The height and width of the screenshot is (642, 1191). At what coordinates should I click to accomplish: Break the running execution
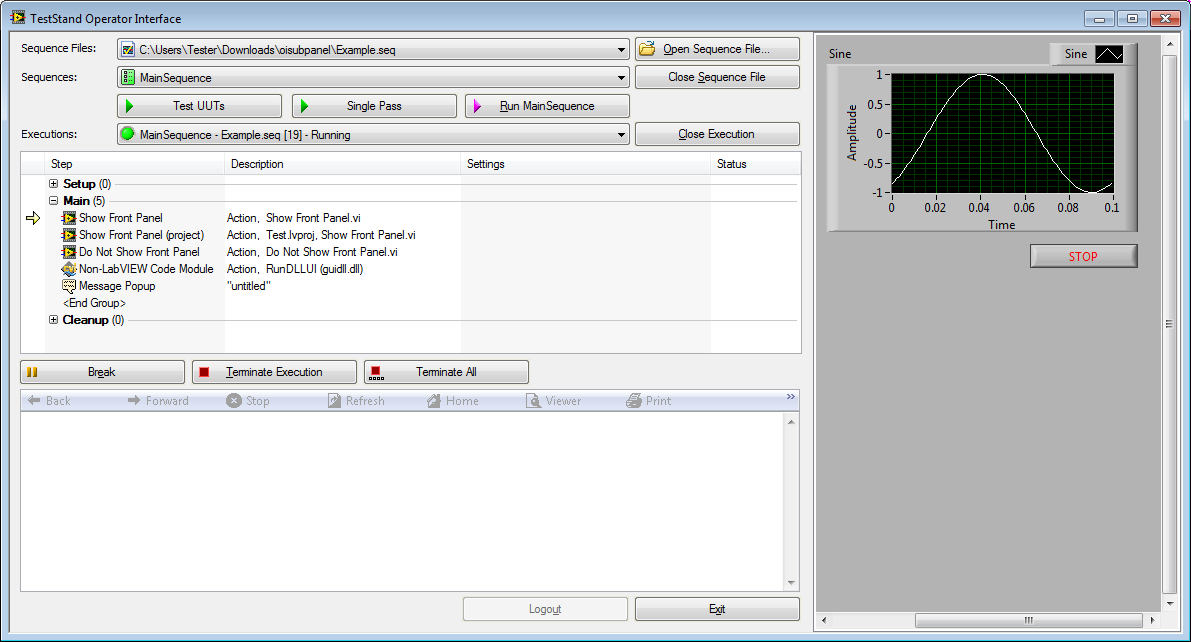[x=102, y=372]
